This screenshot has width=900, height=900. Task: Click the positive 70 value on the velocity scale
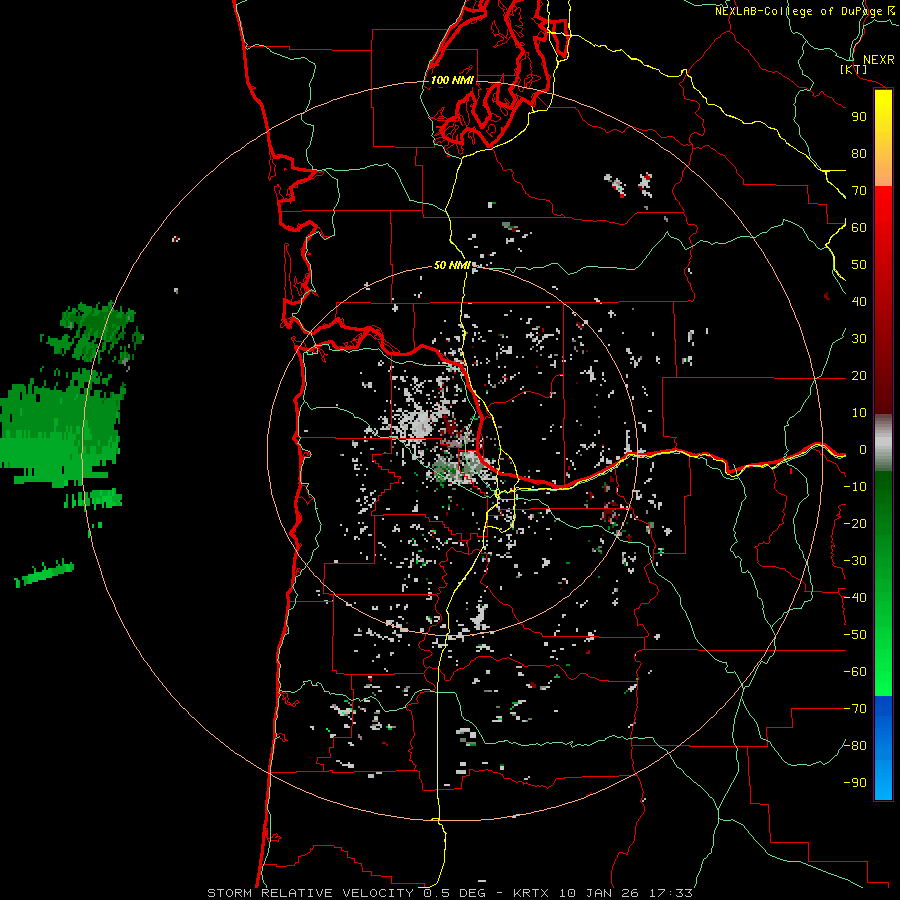pos(859,191)
